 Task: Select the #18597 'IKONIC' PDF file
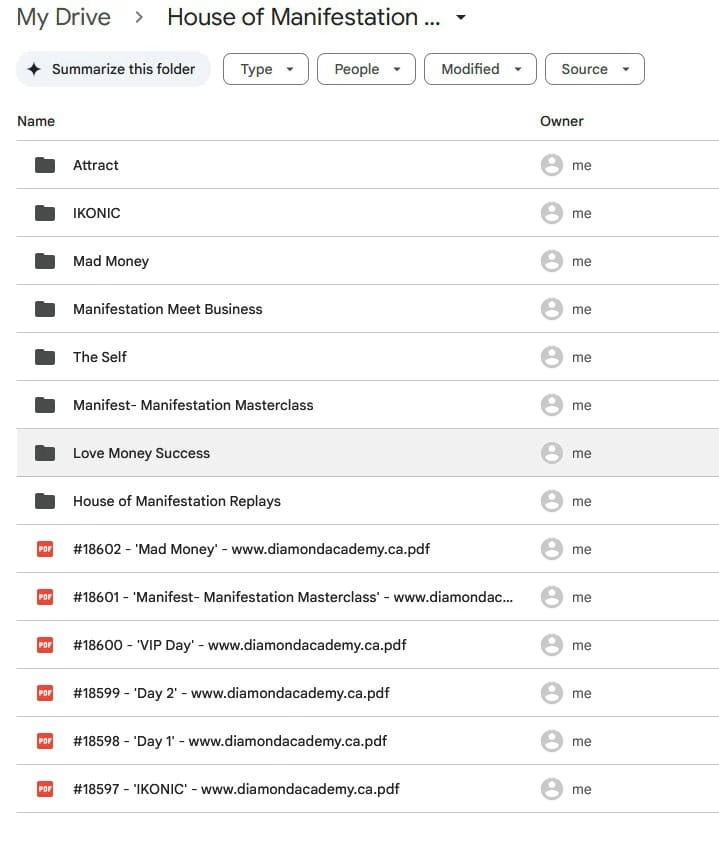tap(236, 789)
